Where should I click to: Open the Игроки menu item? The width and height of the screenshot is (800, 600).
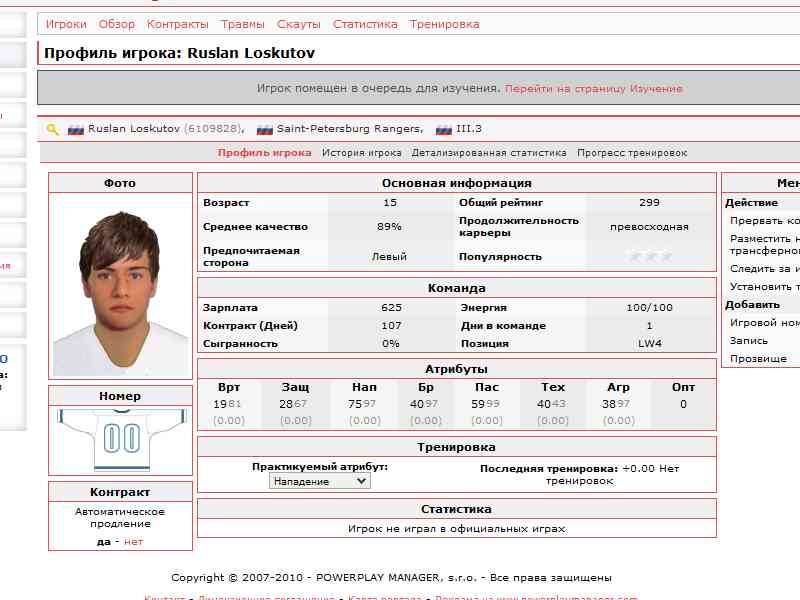[x=66, y=24]
